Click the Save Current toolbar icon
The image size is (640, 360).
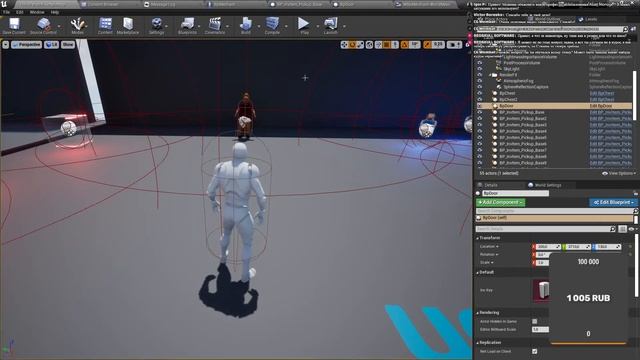pos(14,25)
